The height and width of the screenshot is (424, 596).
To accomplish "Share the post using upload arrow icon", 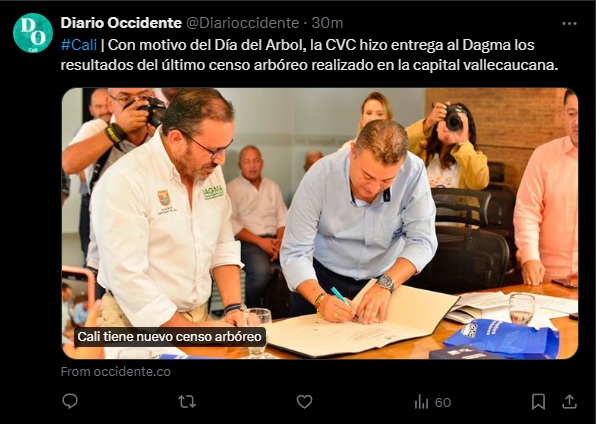I will click(x=569, y=402).
